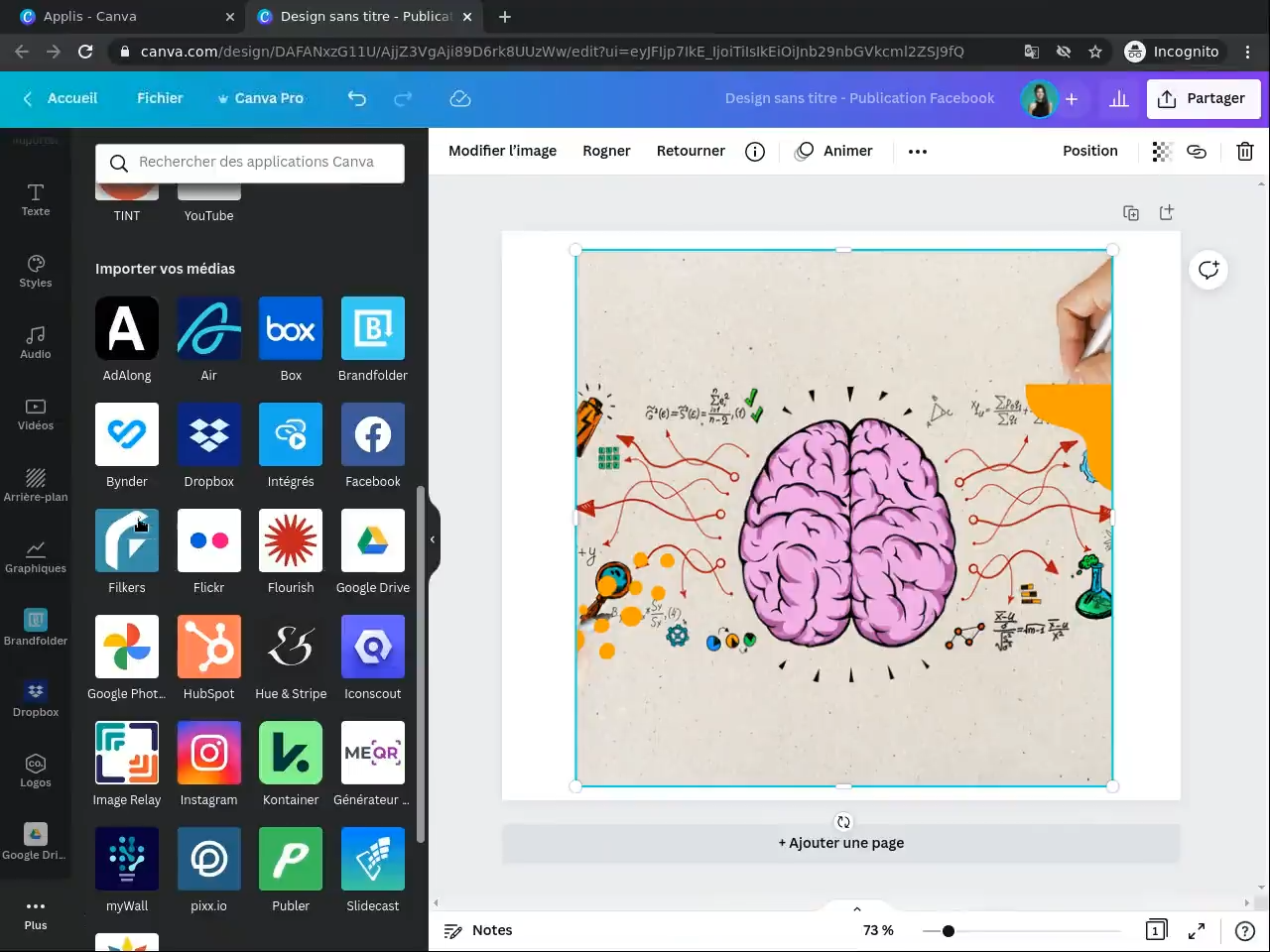1270x952 pixels.
Task: Open the transparency checkerboard control
Action: pyautogui.click(x=1162, y=151)
